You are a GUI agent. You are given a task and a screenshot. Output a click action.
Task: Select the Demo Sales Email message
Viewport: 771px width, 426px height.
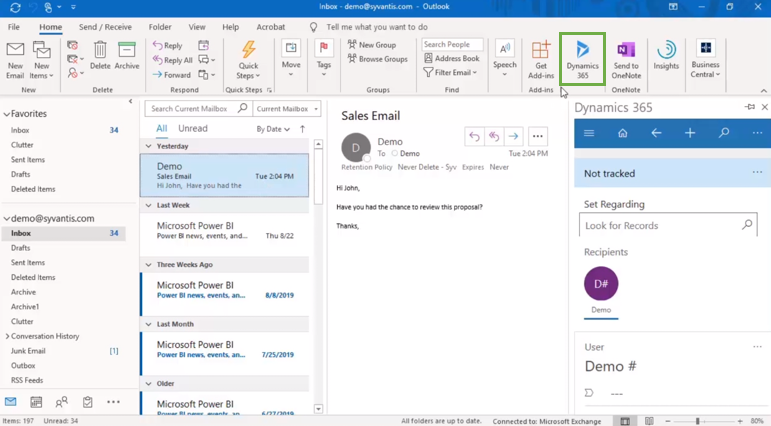click(224, 176)
